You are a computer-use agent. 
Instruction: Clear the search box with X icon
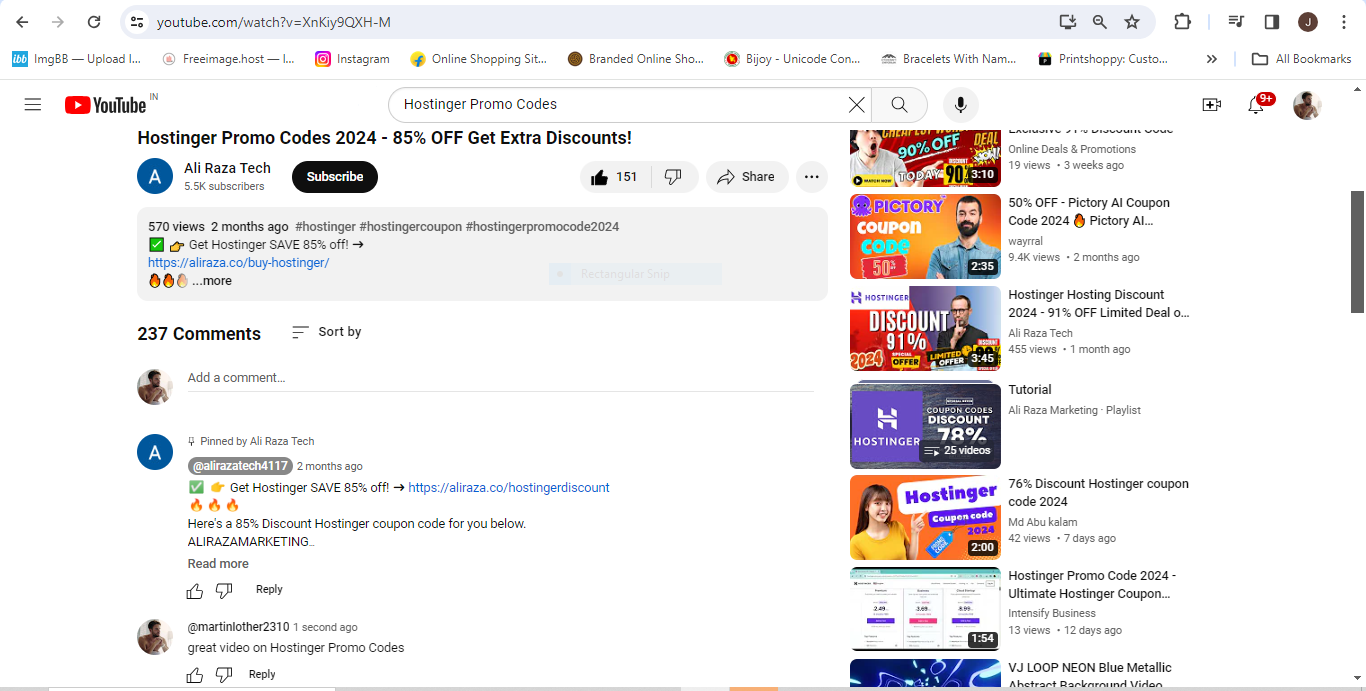click(857, 104)
